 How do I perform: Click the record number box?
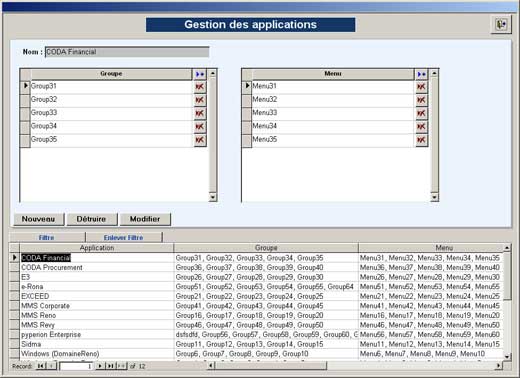[76, 366]
